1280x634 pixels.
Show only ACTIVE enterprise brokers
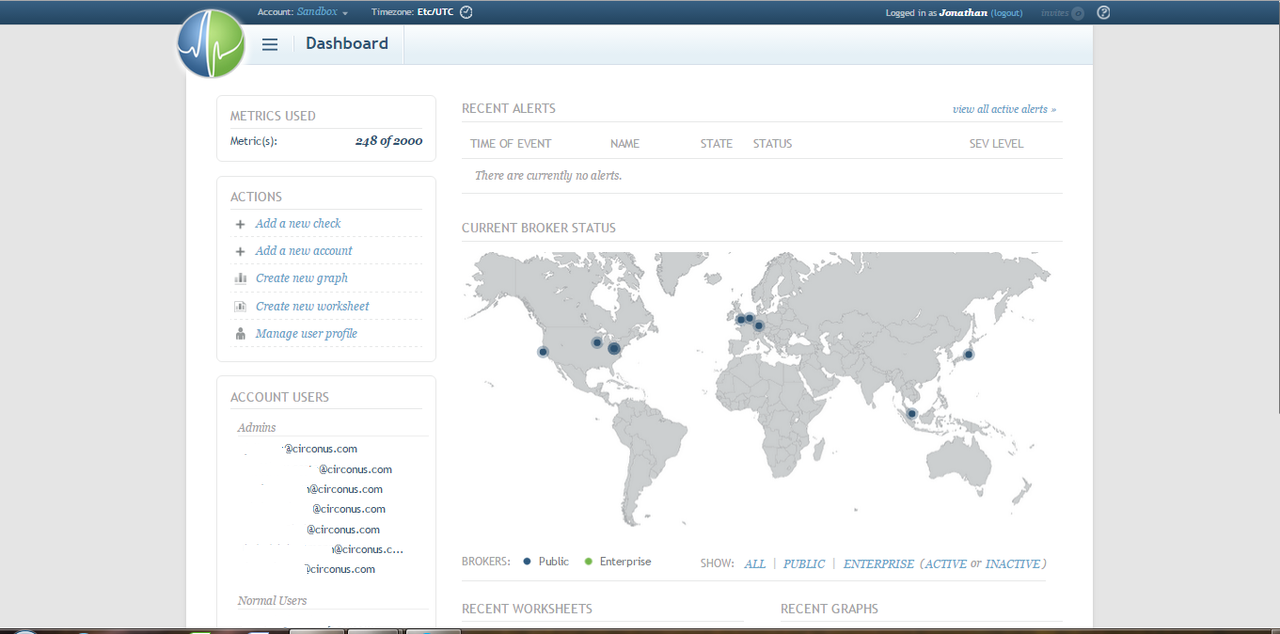(x=944, y=563)
